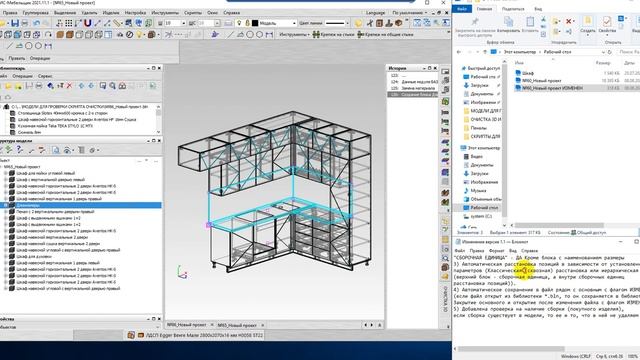Select the orbit rotate view icon
The width and height of the screenshot is (640, 360).
pos(48,35)
